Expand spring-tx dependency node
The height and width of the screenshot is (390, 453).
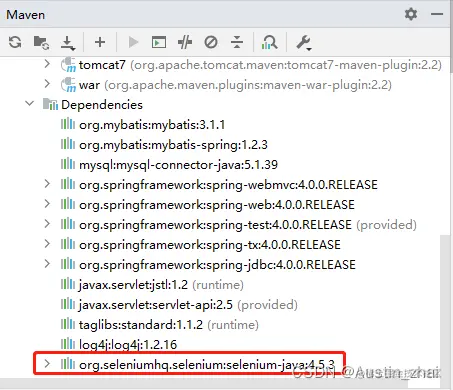pos(47,244)
